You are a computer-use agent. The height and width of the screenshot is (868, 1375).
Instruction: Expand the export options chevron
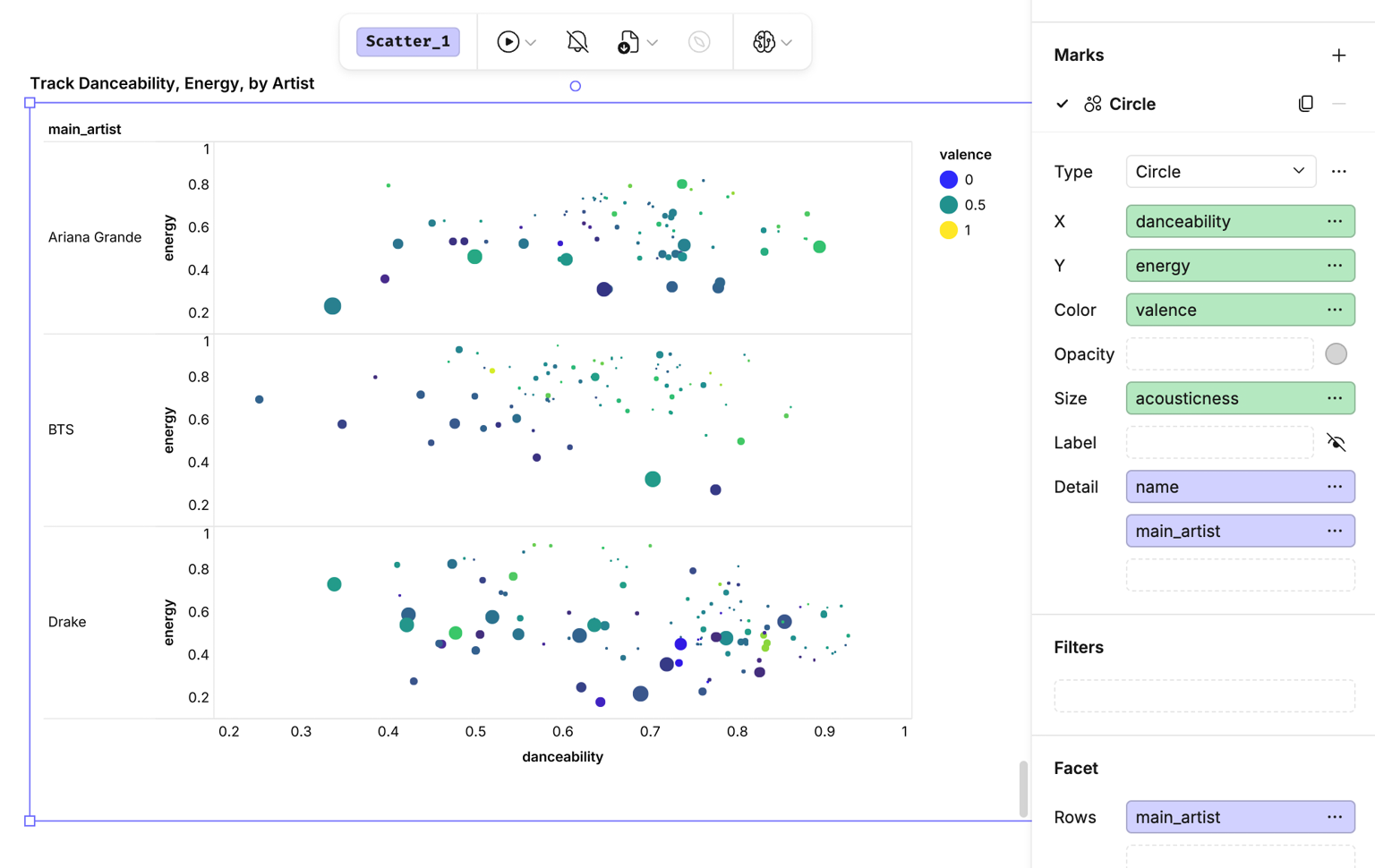(x=653, y=43)
